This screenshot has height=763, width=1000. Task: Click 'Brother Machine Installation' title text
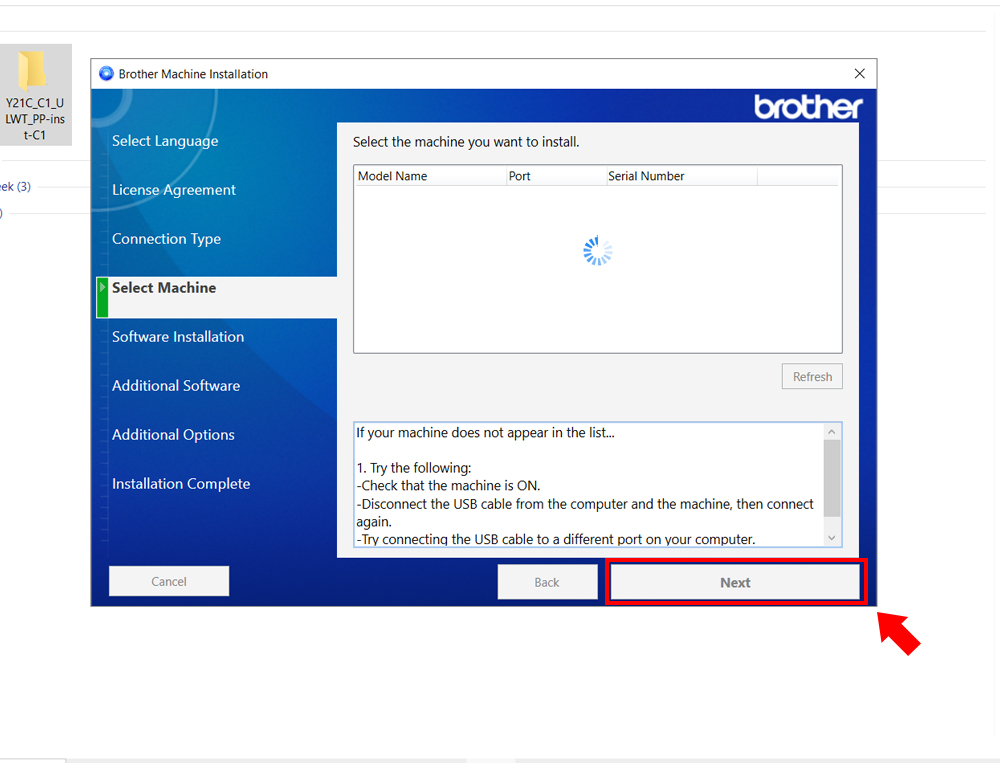pos(193,74)
